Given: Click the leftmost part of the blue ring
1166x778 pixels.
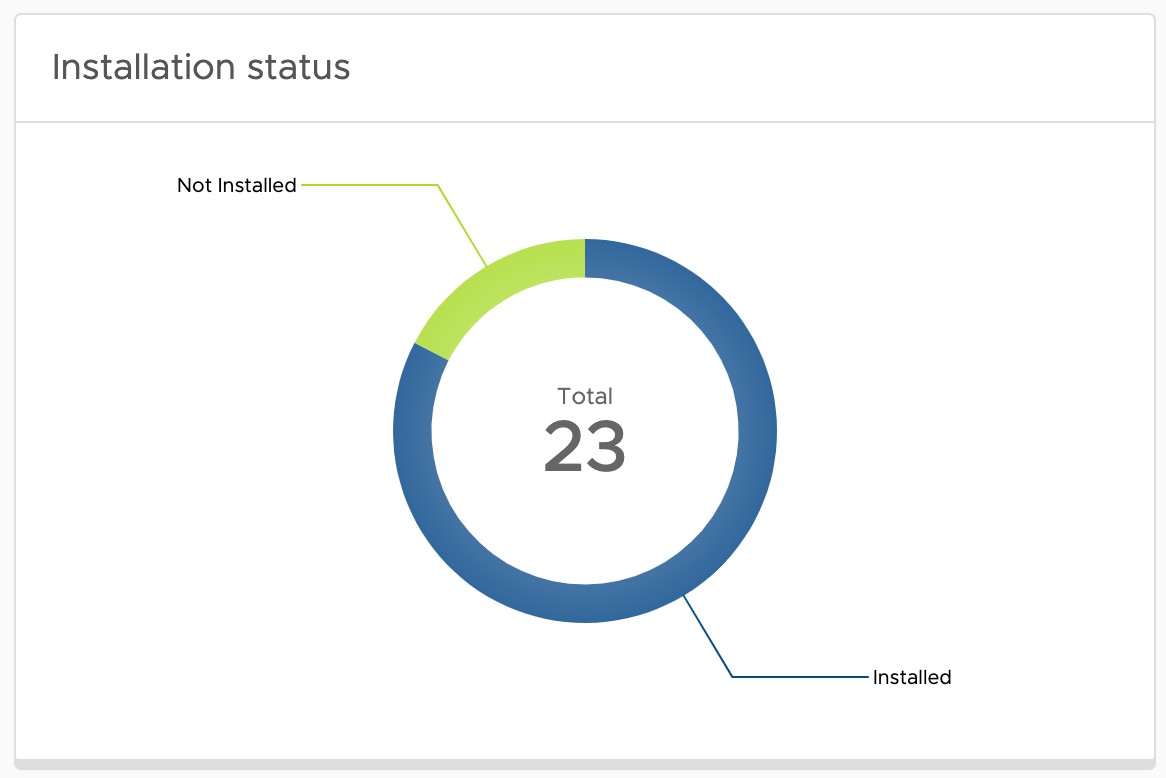Looking at the screenshot, I should click(412, 431).
